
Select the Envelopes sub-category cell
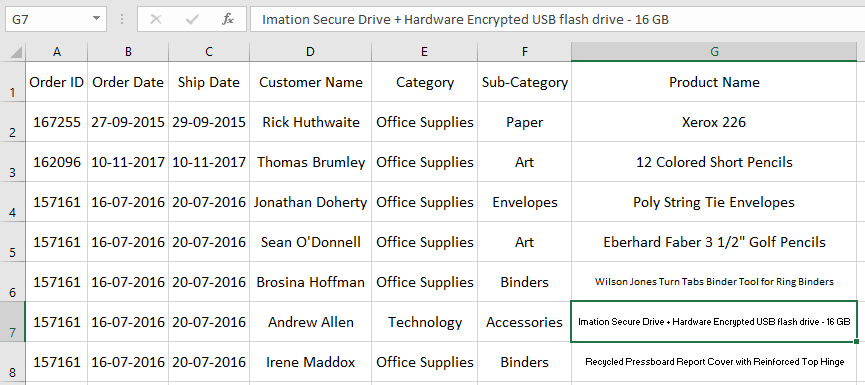[524, 202]
